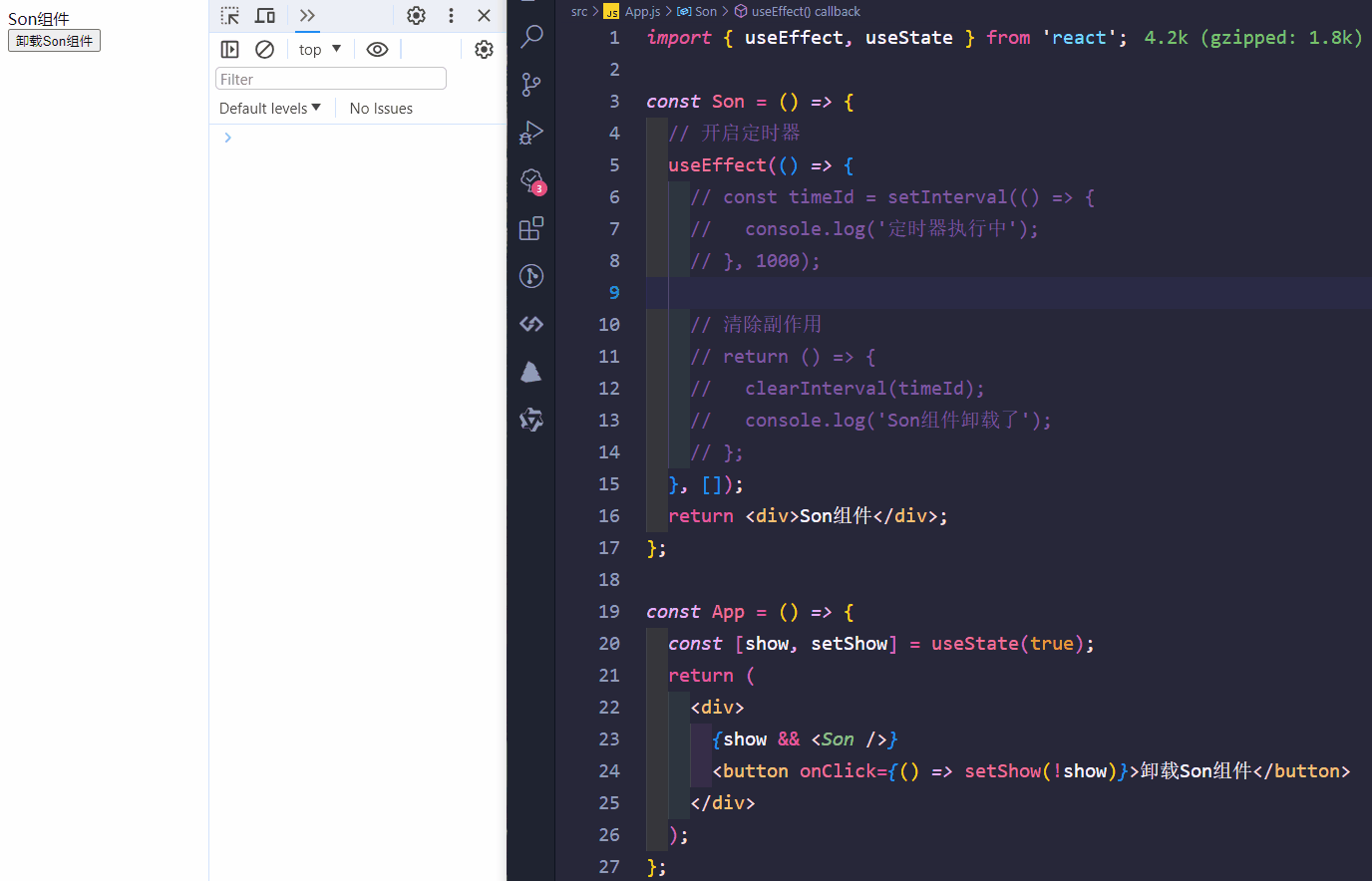Click the Son组件 JSX text on line 16
The width and height of the screenshot is (1372, 881).
836,516
